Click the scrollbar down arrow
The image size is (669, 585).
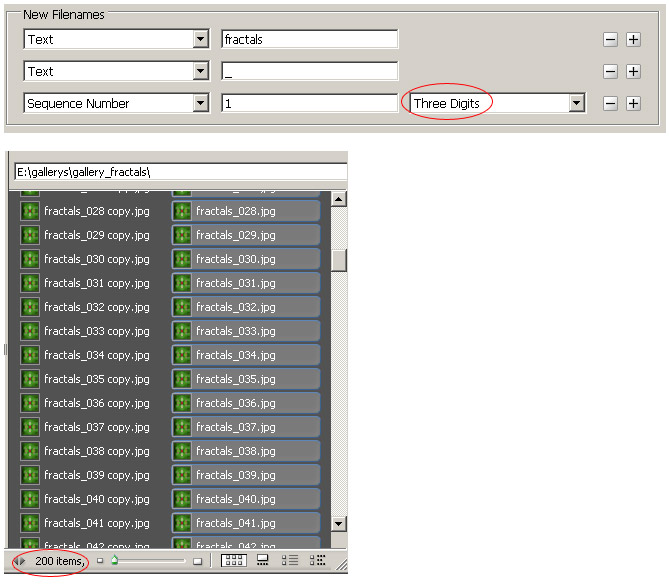[338, 524]
